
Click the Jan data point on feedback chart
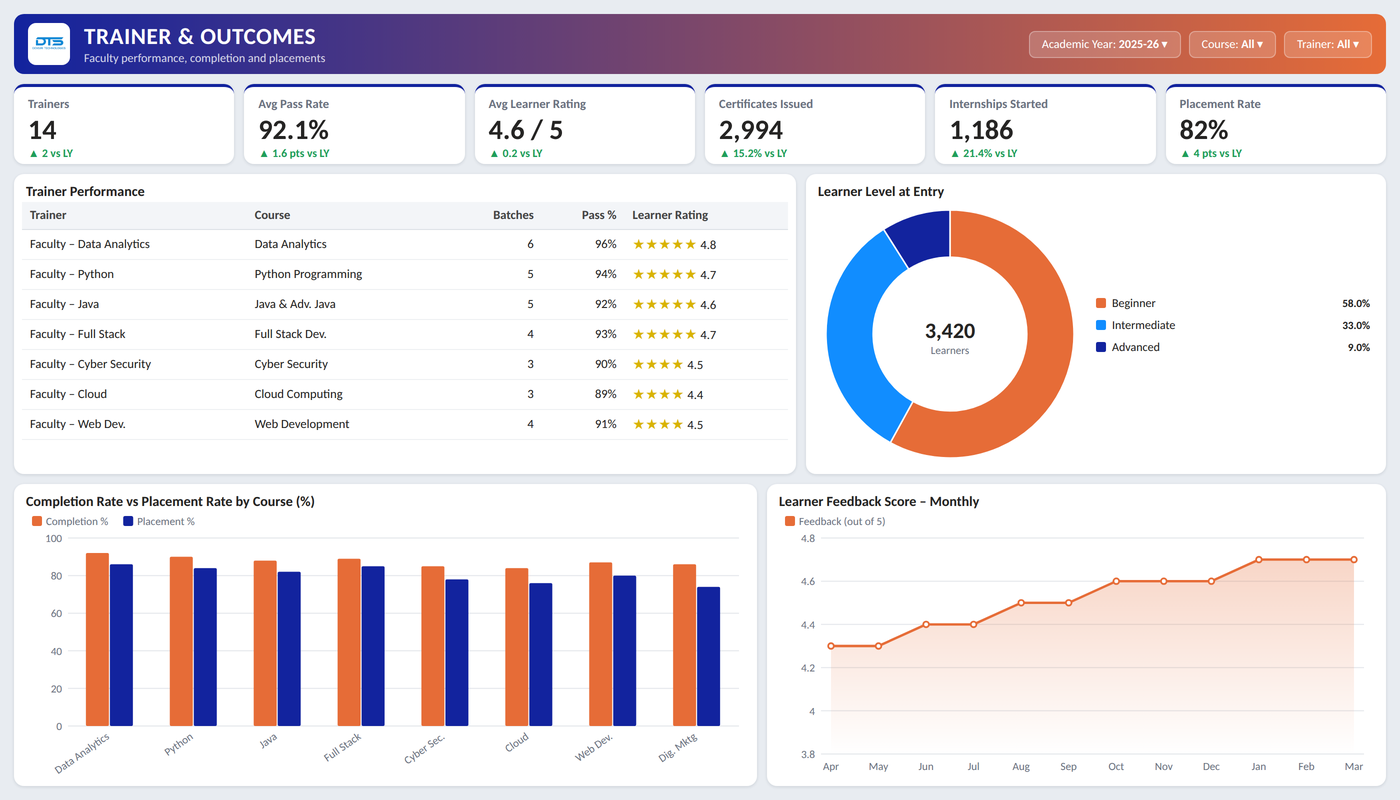pos(1259,560)
